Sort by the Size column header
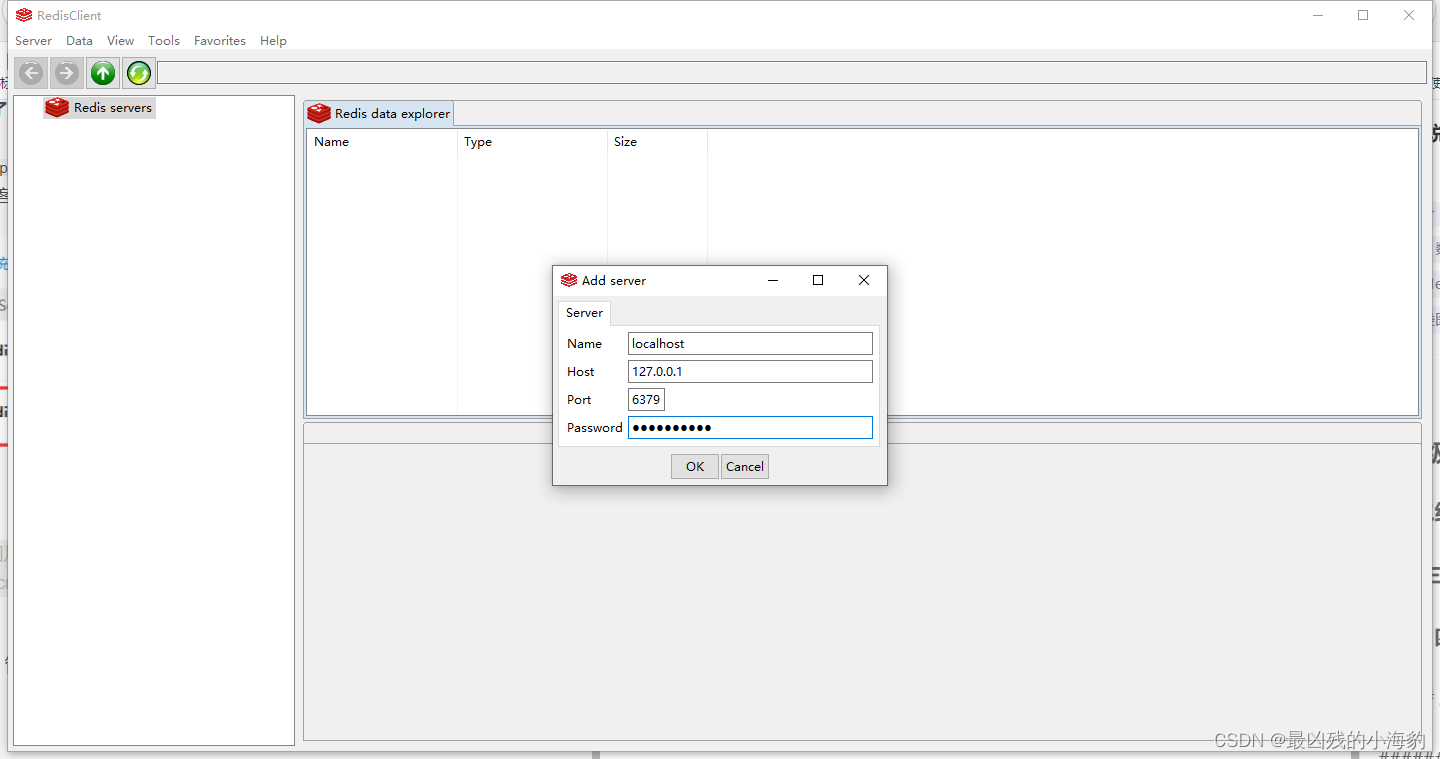 click(x=657, y=142)
